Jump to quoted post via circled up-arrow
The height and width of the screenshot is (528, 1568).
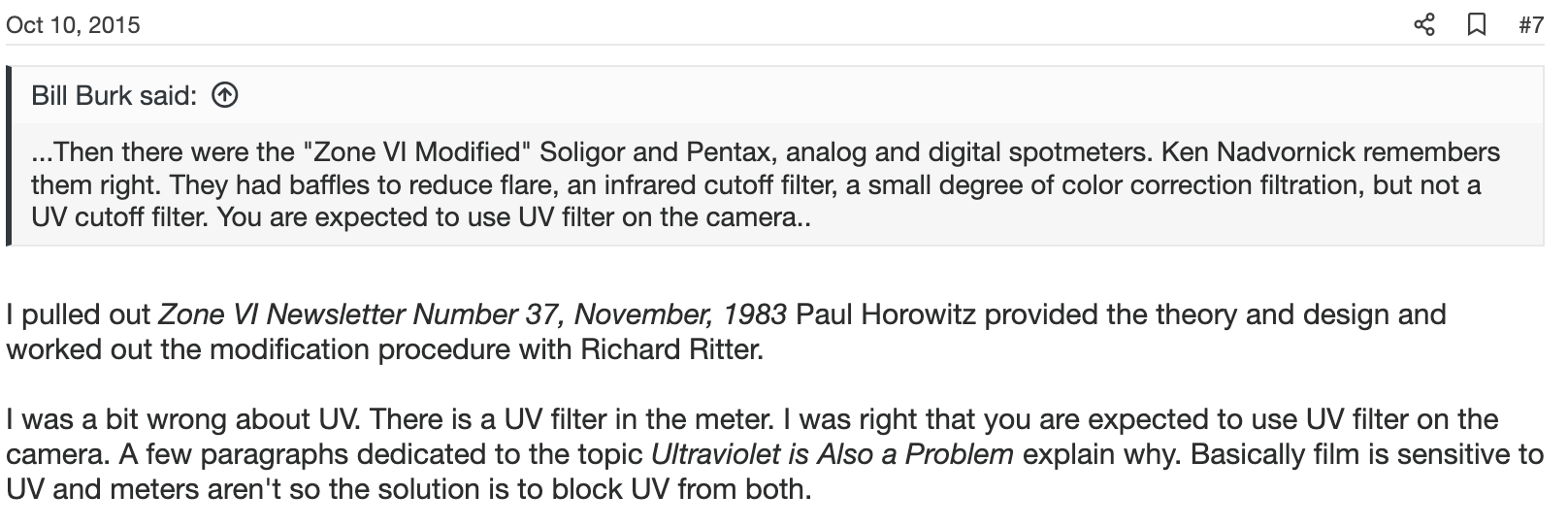[x=225, y=95]
